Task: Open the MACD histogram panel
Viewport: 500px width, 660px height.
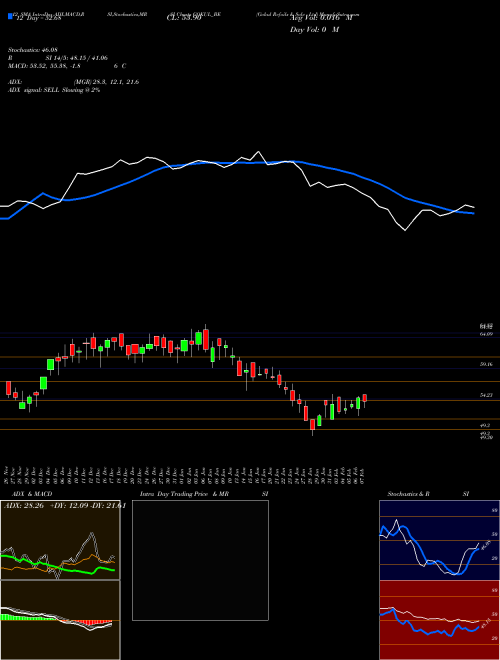Action: (60, 620)
